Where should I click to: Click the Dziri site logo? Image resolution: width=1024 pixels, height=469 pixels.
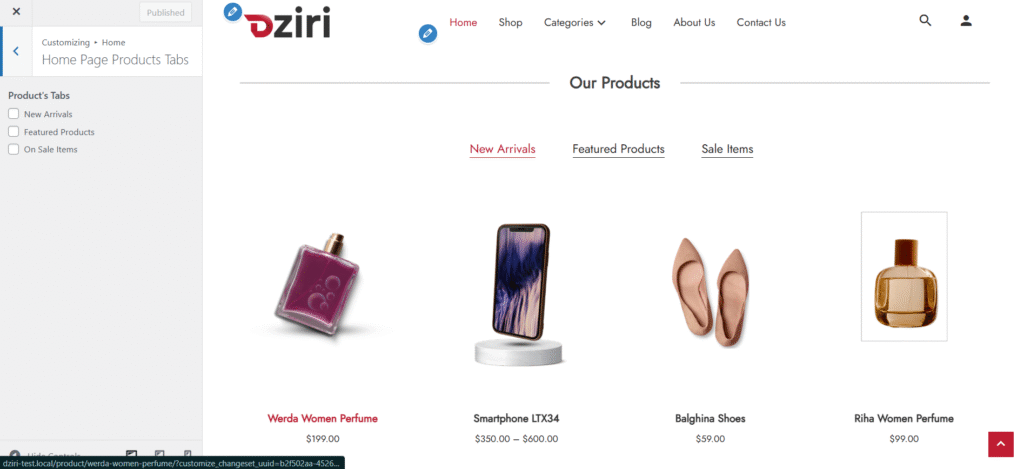click(x=287, y=23)
